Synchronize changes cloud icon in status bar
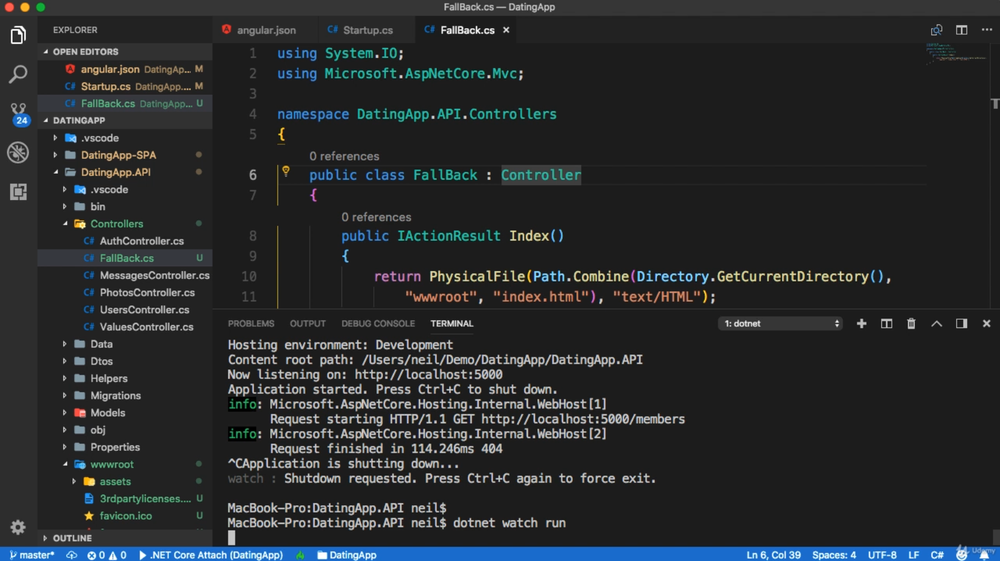Screen dimensions: 1000x561 click(x=71, y=555)
